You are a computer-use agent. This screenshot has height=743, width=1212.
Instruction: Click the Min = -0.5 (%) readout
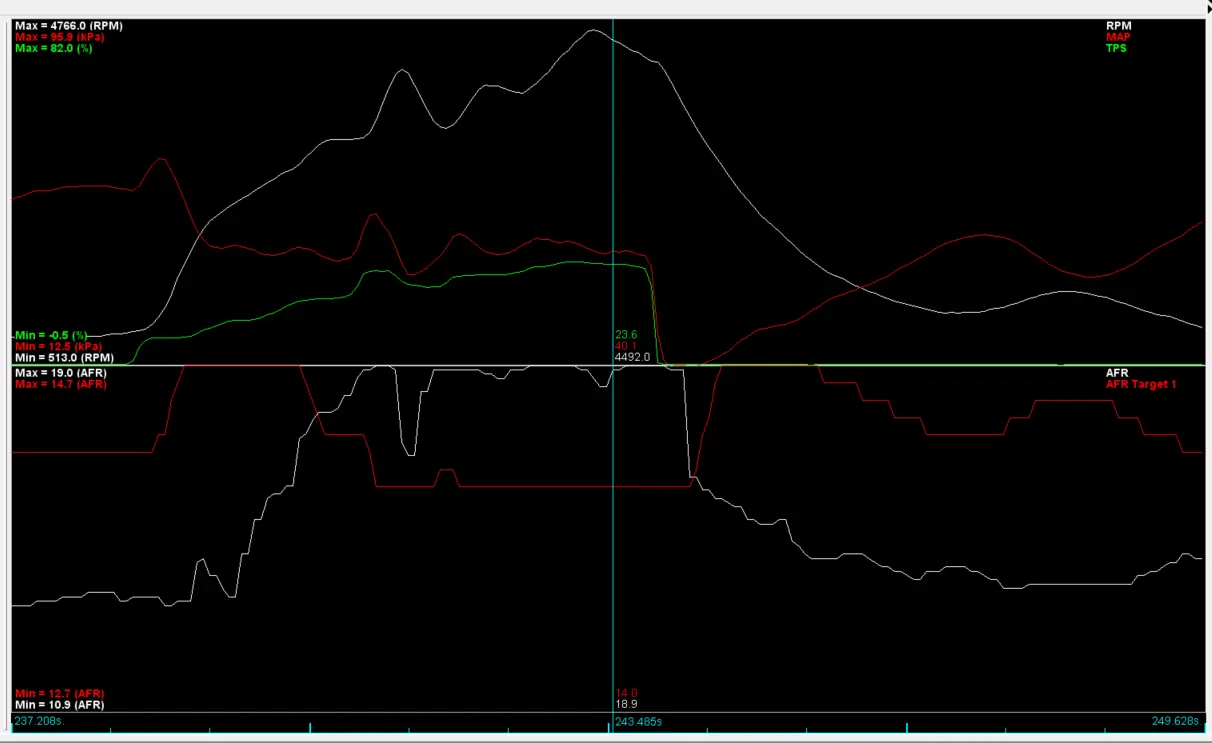[51, 335]
